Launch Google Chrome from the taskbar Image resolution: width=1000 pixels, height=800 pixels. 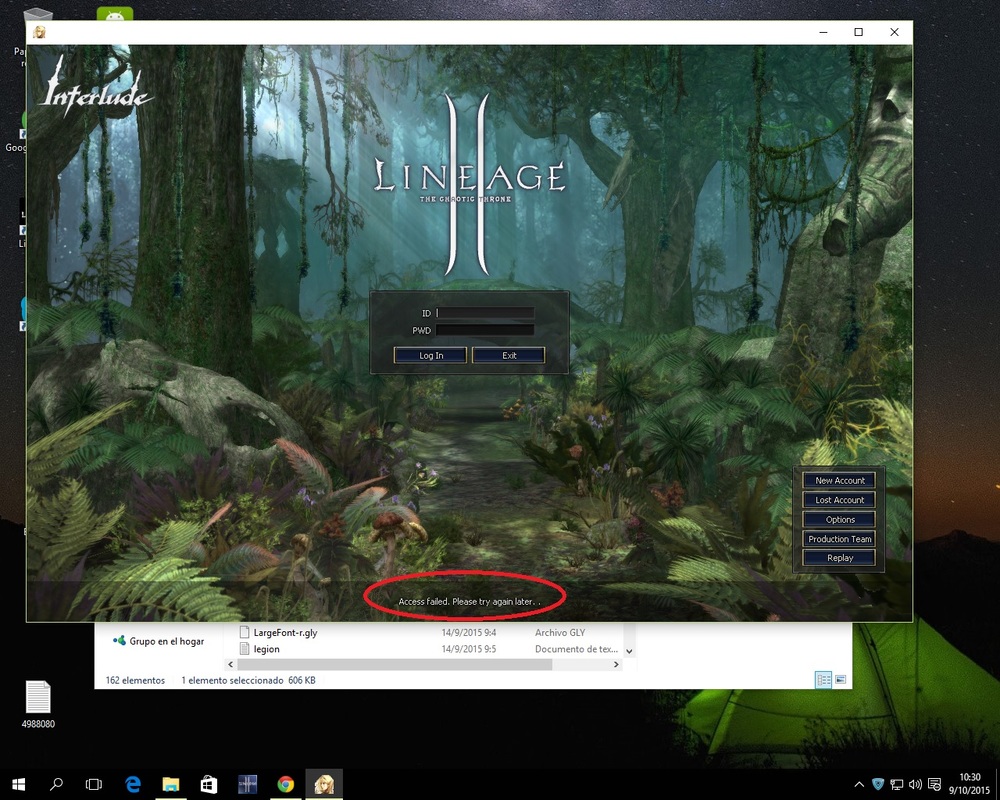286,784
